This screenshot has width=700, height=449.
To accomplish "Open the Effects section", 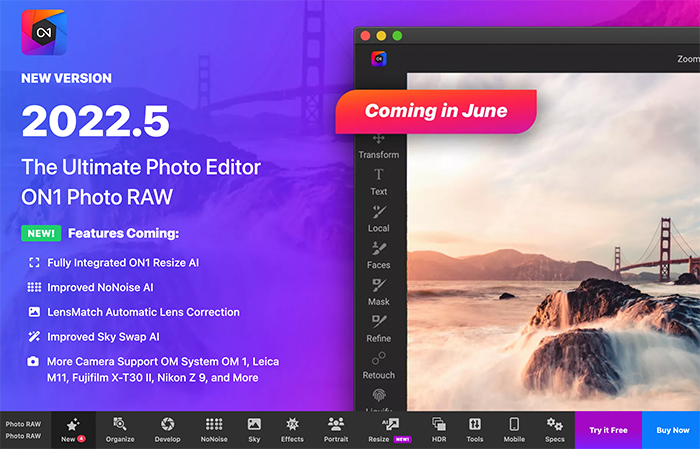I will pos(292,430).
